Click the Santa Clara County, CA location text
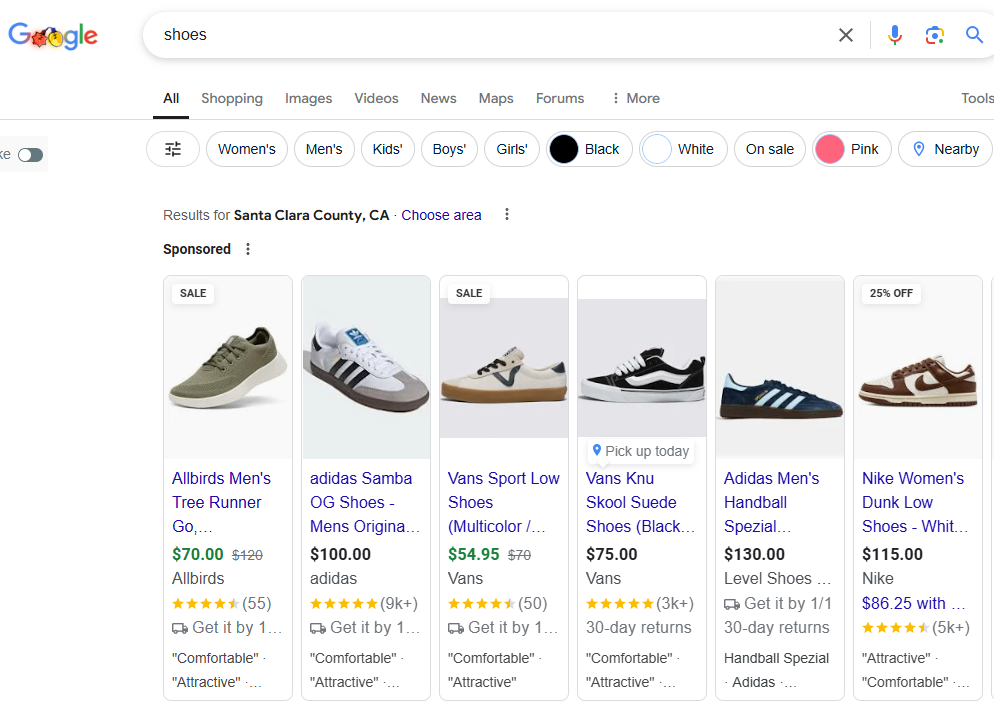The image size is (994, 717). 311,215
